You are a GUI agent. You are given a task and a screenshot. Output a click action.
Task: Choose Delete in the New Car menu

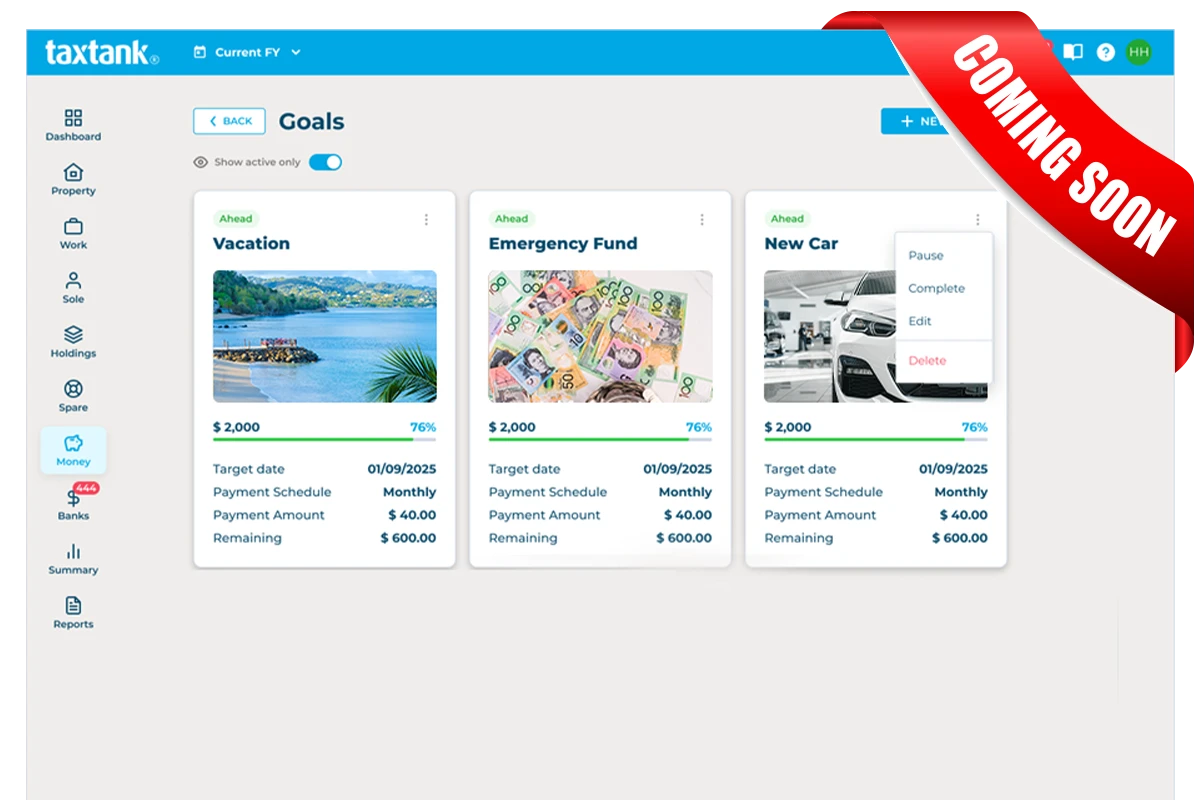point(927,360)
